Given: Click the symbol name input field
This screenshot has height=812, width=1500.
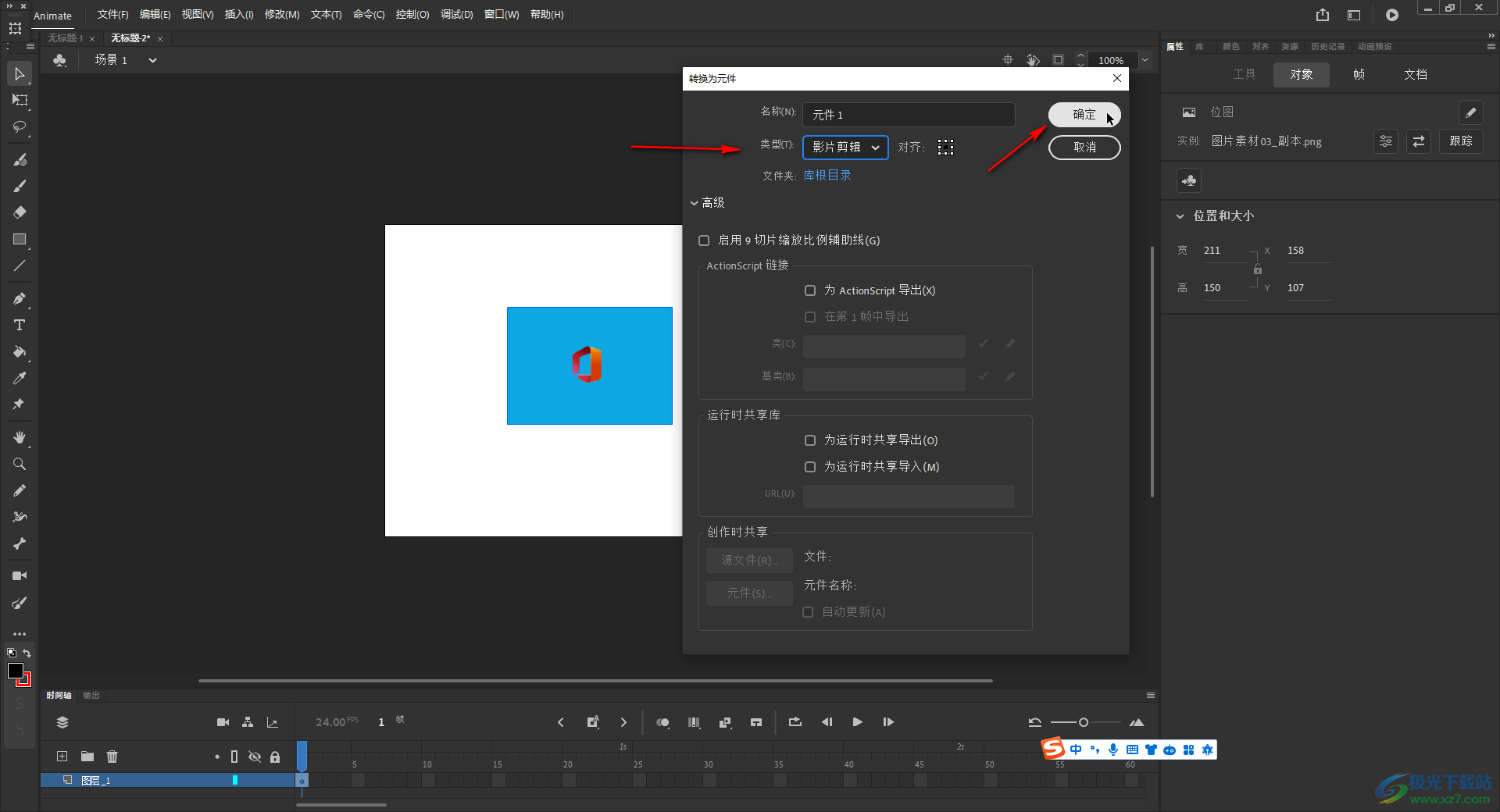Looking at the screenshot, I should point(909,115).
